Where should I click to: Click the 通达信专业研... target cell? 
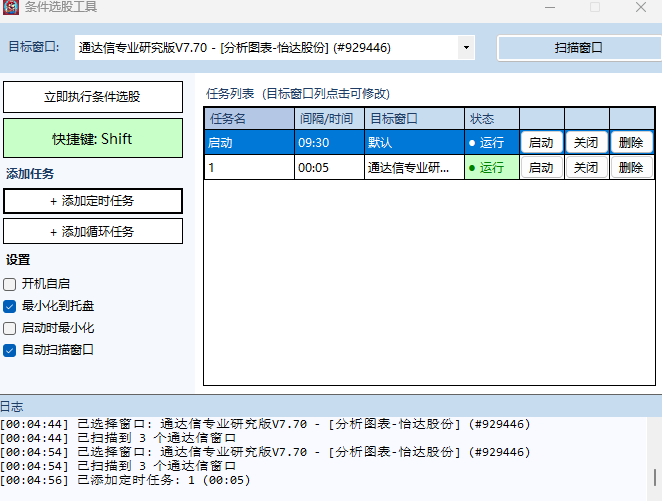414,168
